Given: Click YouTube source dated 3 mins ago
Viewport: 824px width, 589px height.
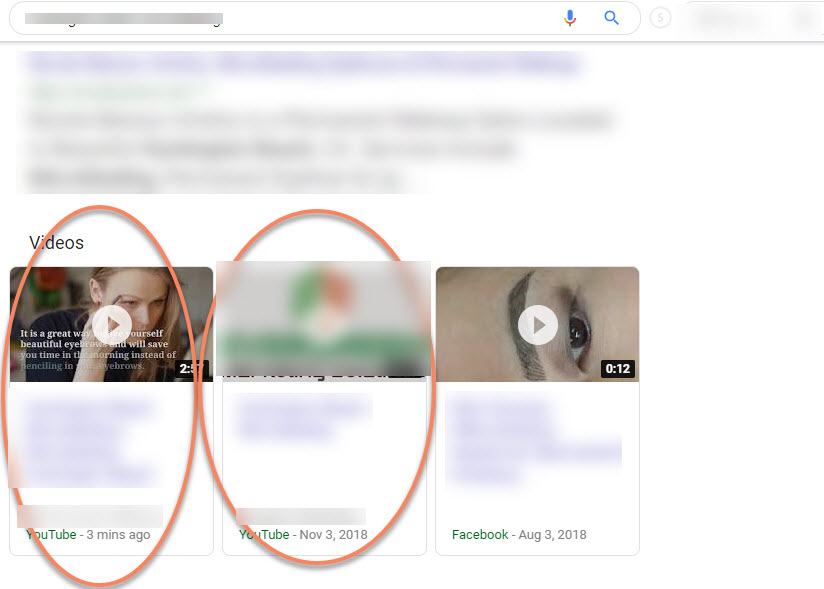Looking at the screenshot, I should [x=88, y=534].
